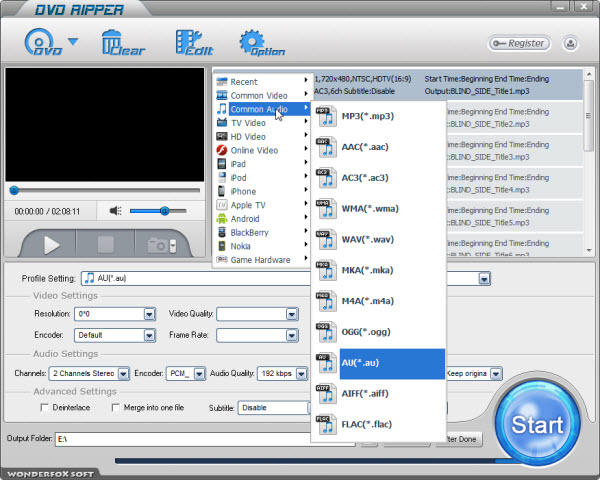Choose the AU format icon

[326, 363]
